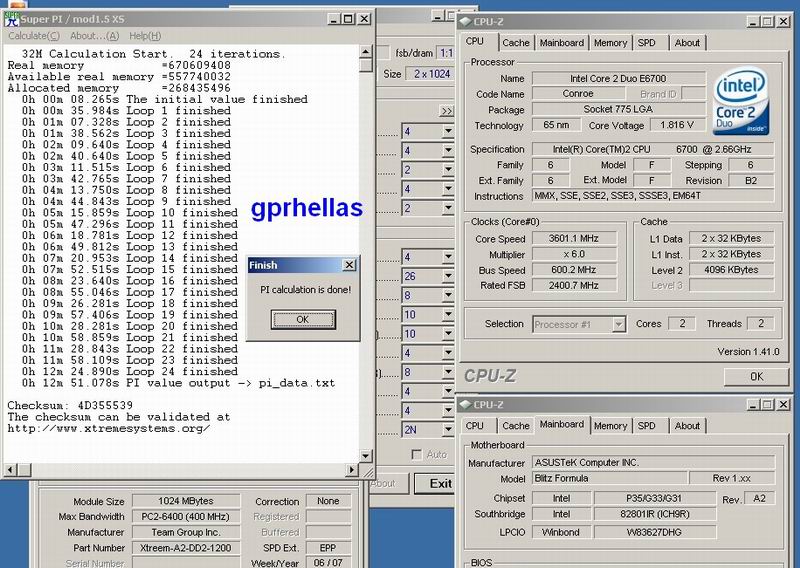Switch to Mainboard tab in upper CPU-Z

click(x=562, y=43)
